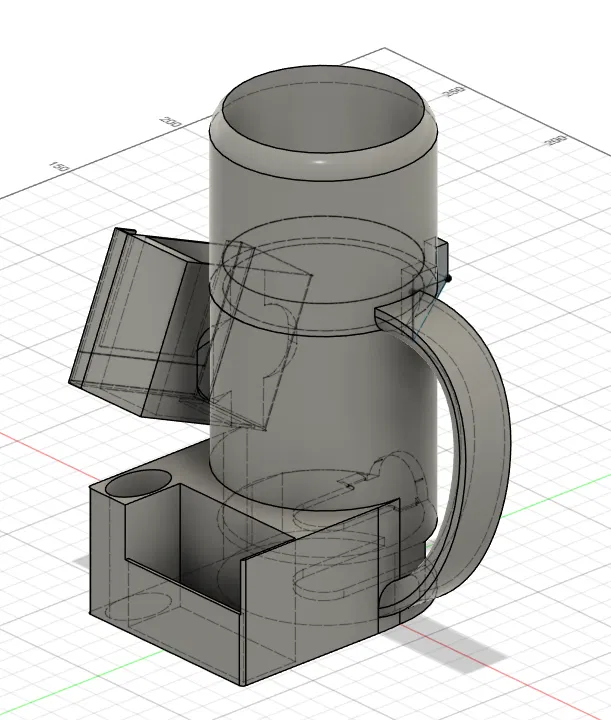
Task: Pick the open top rim of the cylinder
Action: point(323,109)
